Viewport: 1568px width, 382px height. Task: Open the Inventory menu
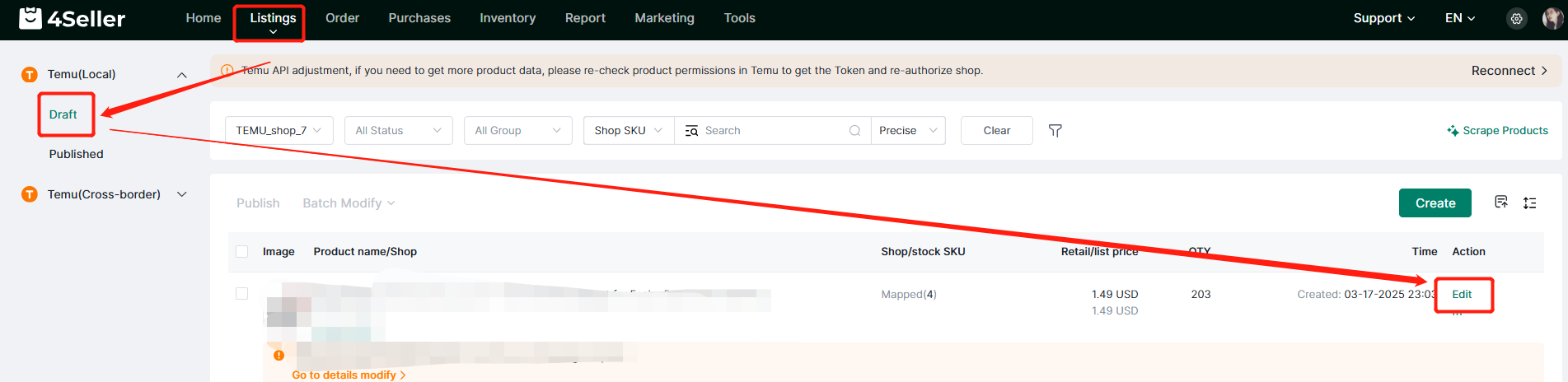point(508,18)
